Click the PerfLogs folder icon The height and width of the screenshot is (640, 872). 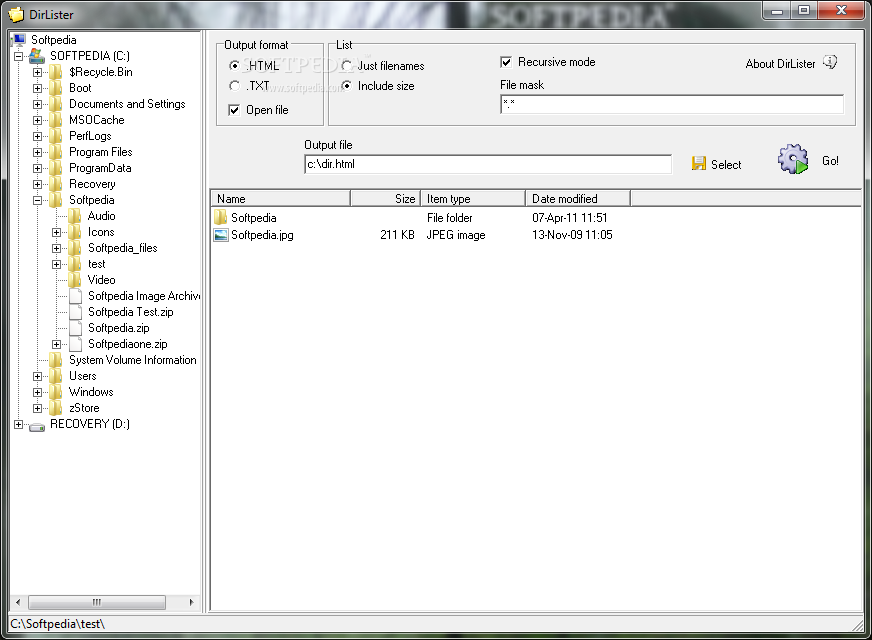point(56,136)
